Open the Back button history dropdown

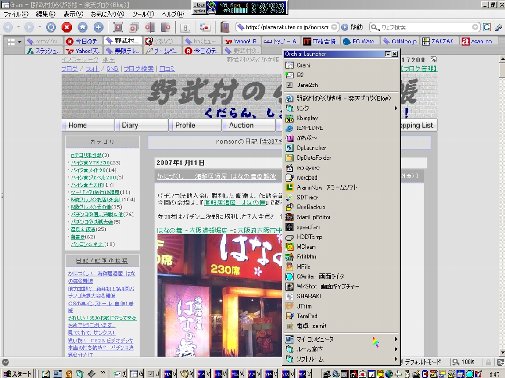click(18, 27)
